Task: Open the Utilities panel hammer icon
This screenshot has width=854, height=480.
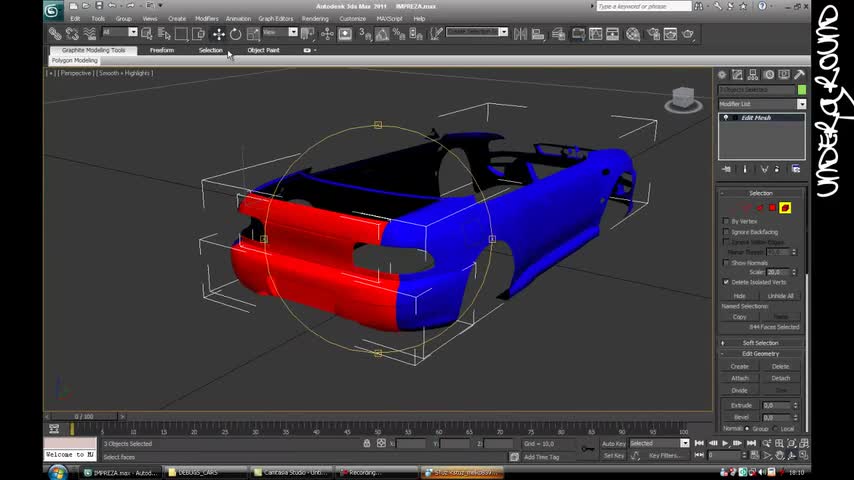Action: point(799,75)
